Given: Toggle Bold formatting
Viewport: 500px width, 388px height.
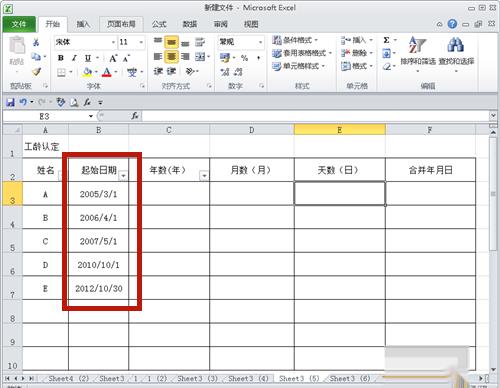Looking at the screenshot, I should tap(61, 58).
